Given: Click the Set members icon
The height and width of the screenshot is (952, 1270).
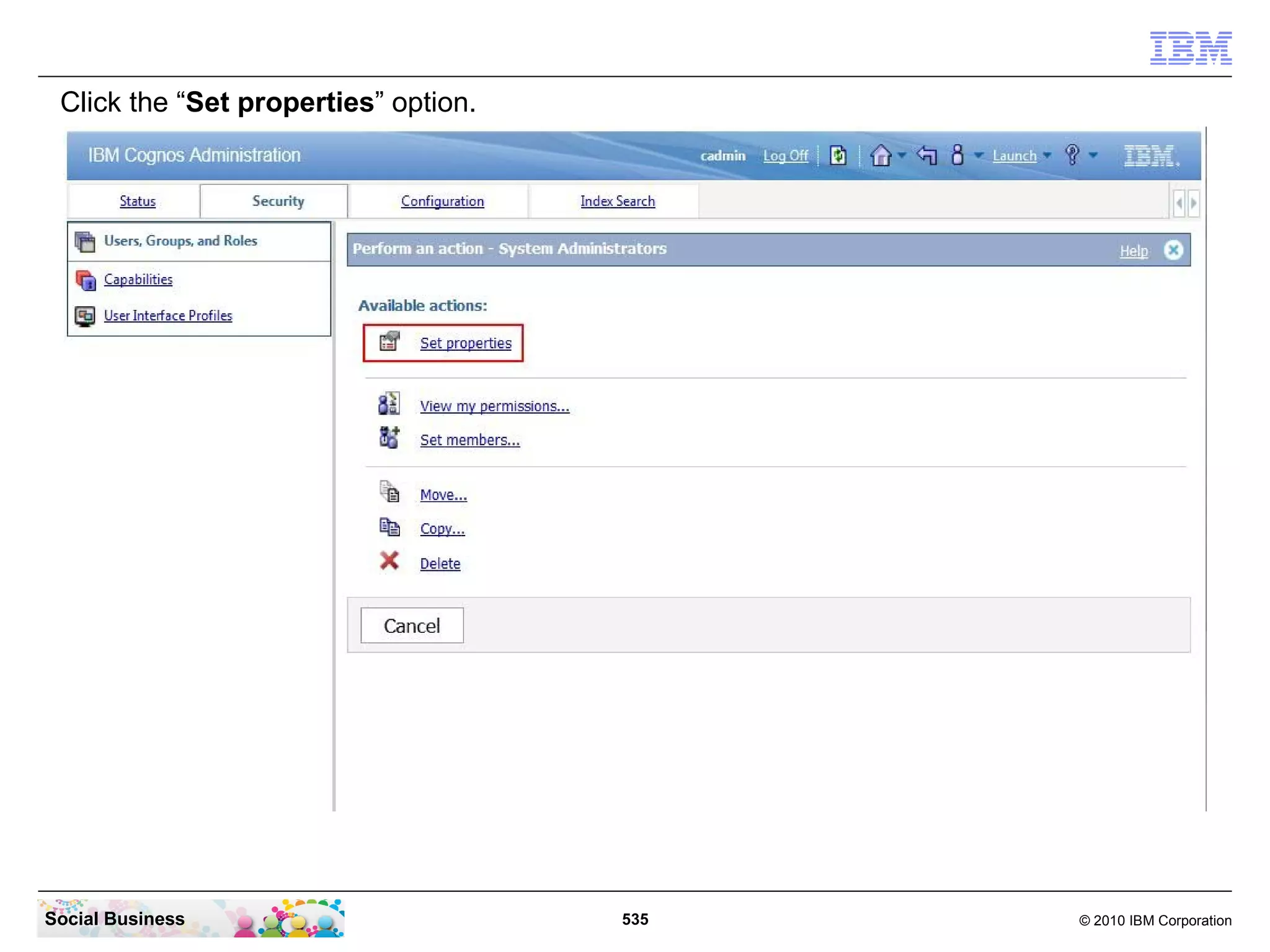Looking at the screenshot, I should [x=389, y=438].
